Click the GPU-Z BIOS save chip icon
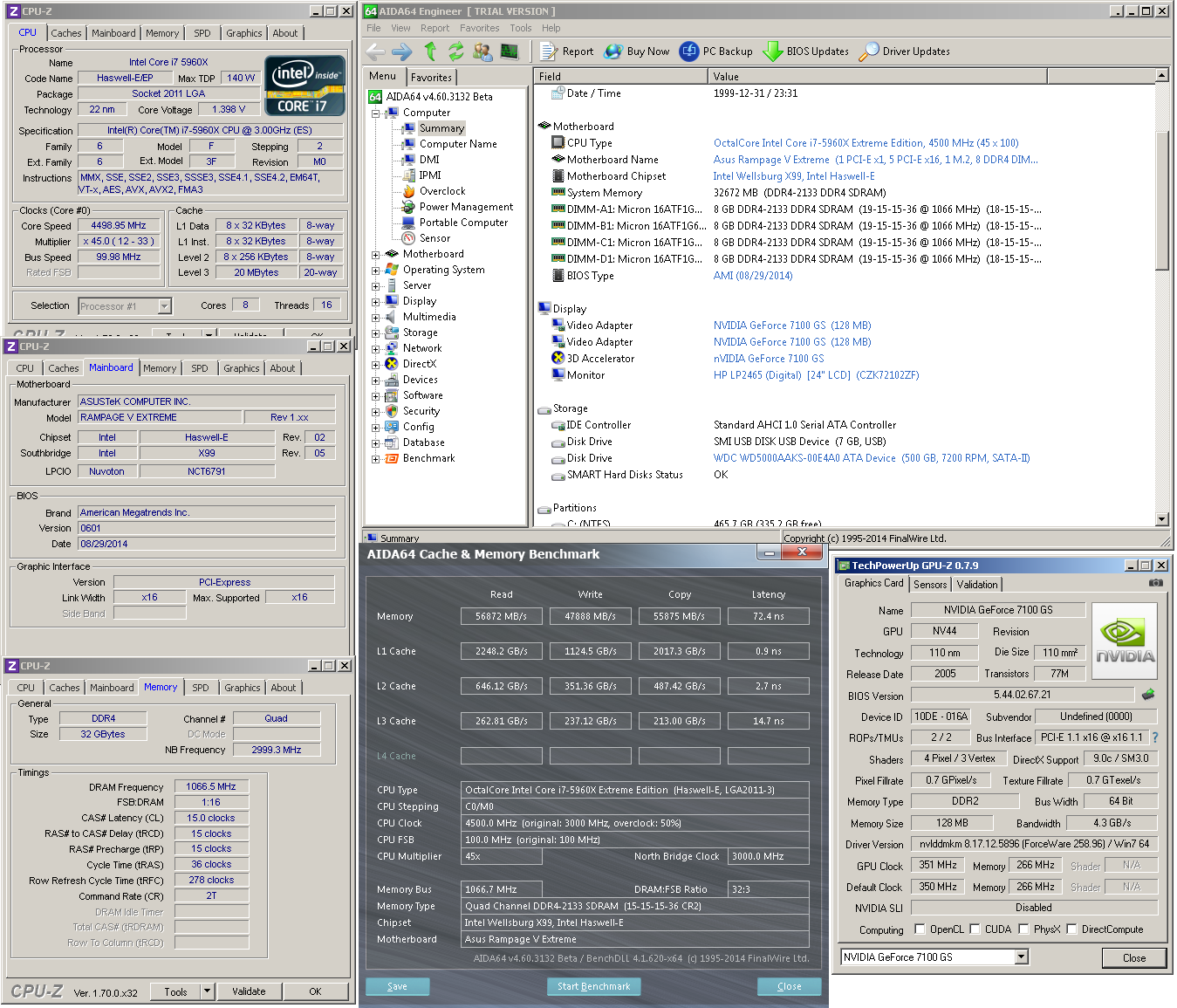Image resolution: width=1177 pixels, height=1008 pixels. (x=1148, y=695)
